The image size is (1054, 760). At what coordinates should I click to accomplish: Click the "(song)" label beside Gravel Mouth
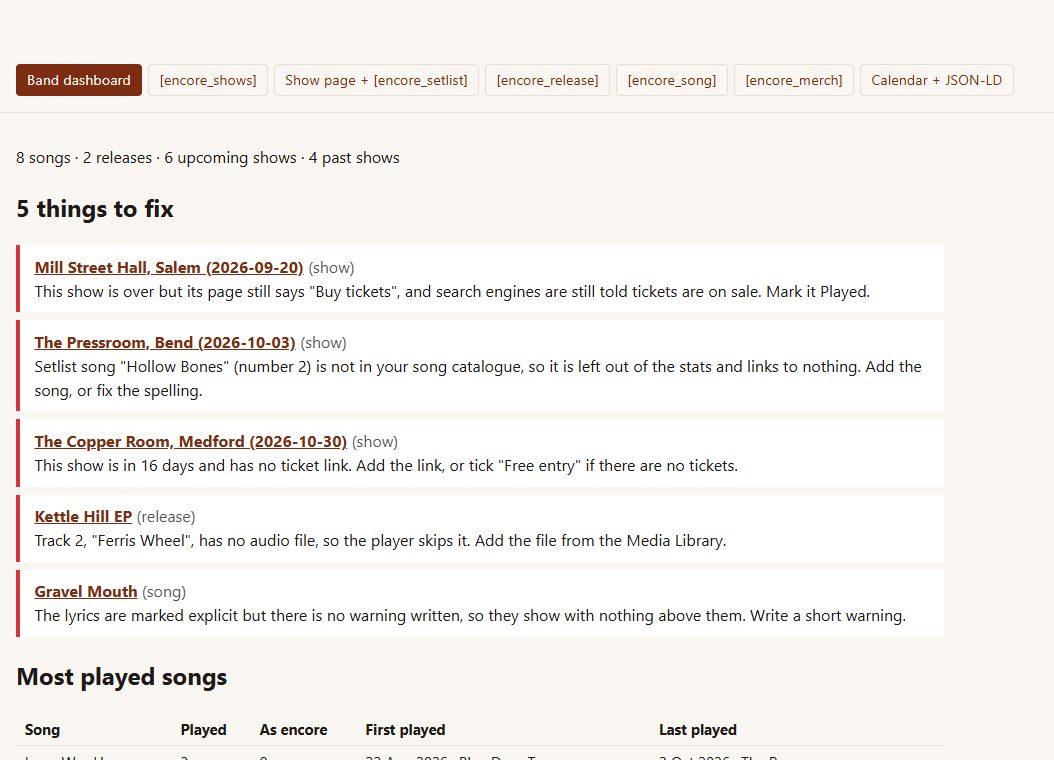pyautogui.click(x=164, y=592)
